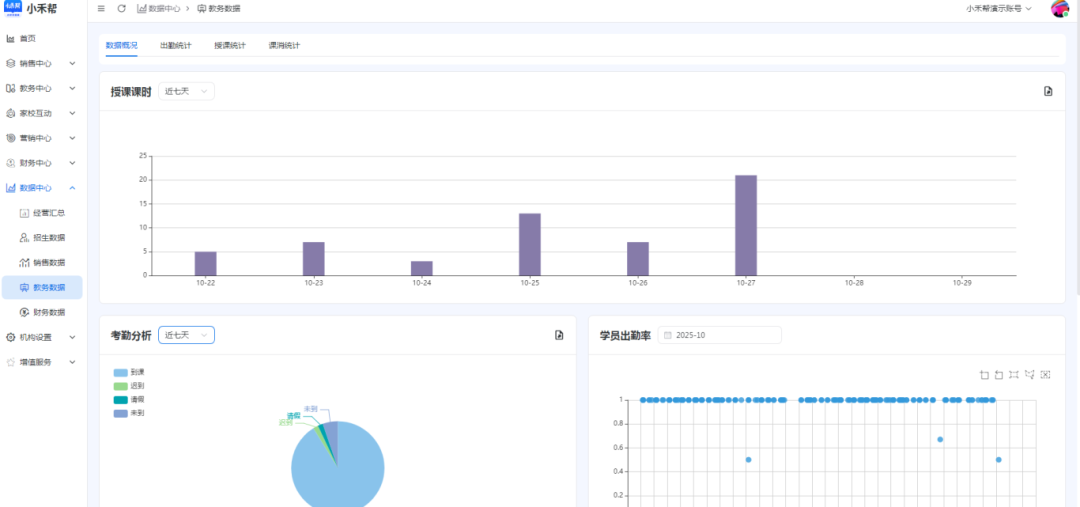Click the clear-selection icon above the scatter chart
This screenshot has height=507, width=1080.
point(1045,375)
